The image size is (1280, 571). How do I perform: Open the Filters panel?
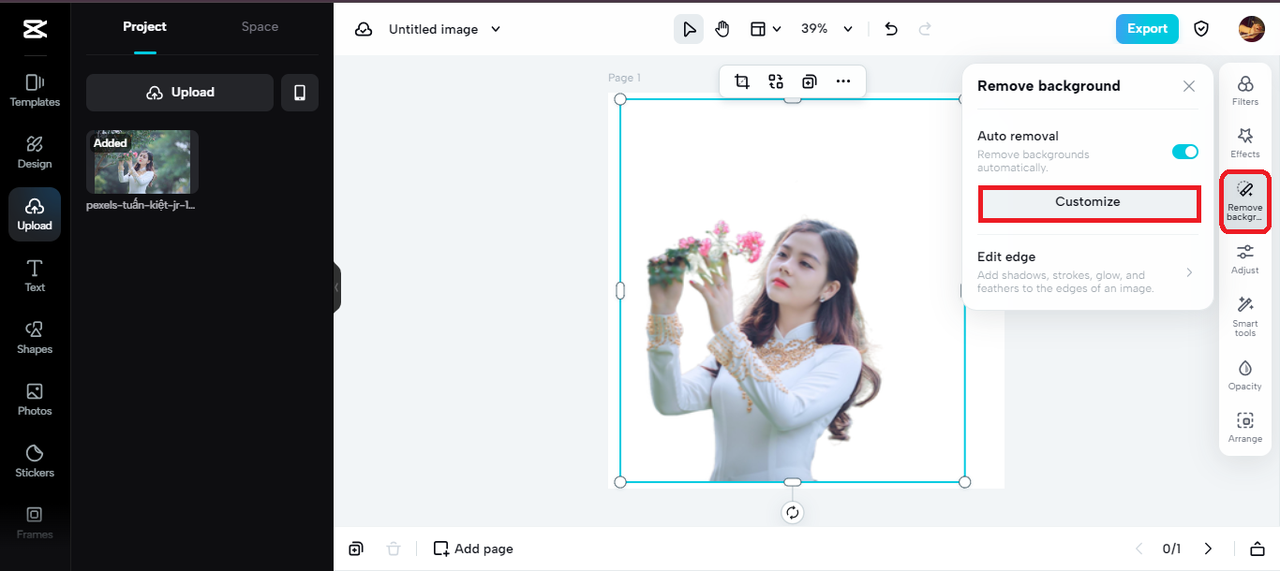tap(1245, 90)
